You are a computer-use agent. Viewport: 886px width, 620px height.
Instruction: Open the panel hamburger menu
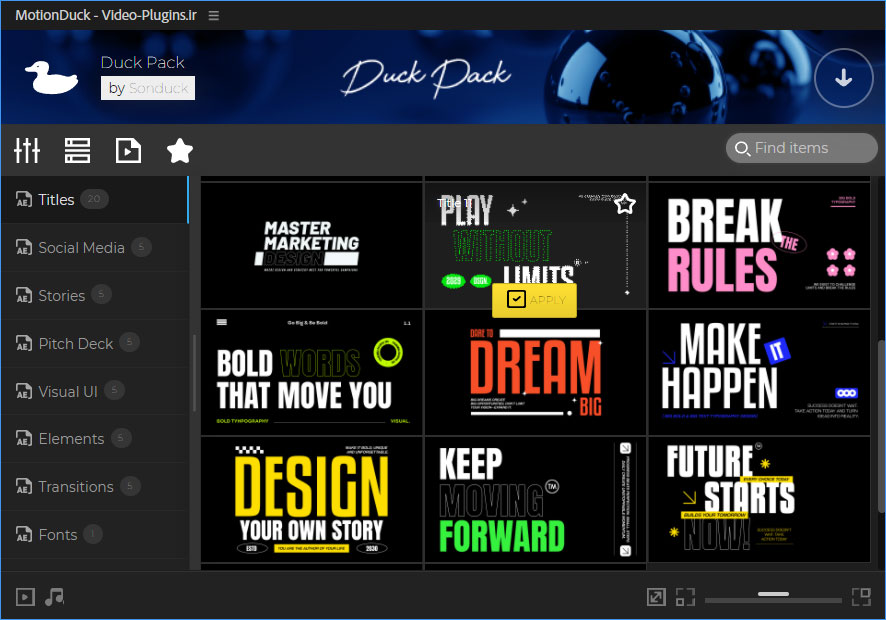coord(214,15)
